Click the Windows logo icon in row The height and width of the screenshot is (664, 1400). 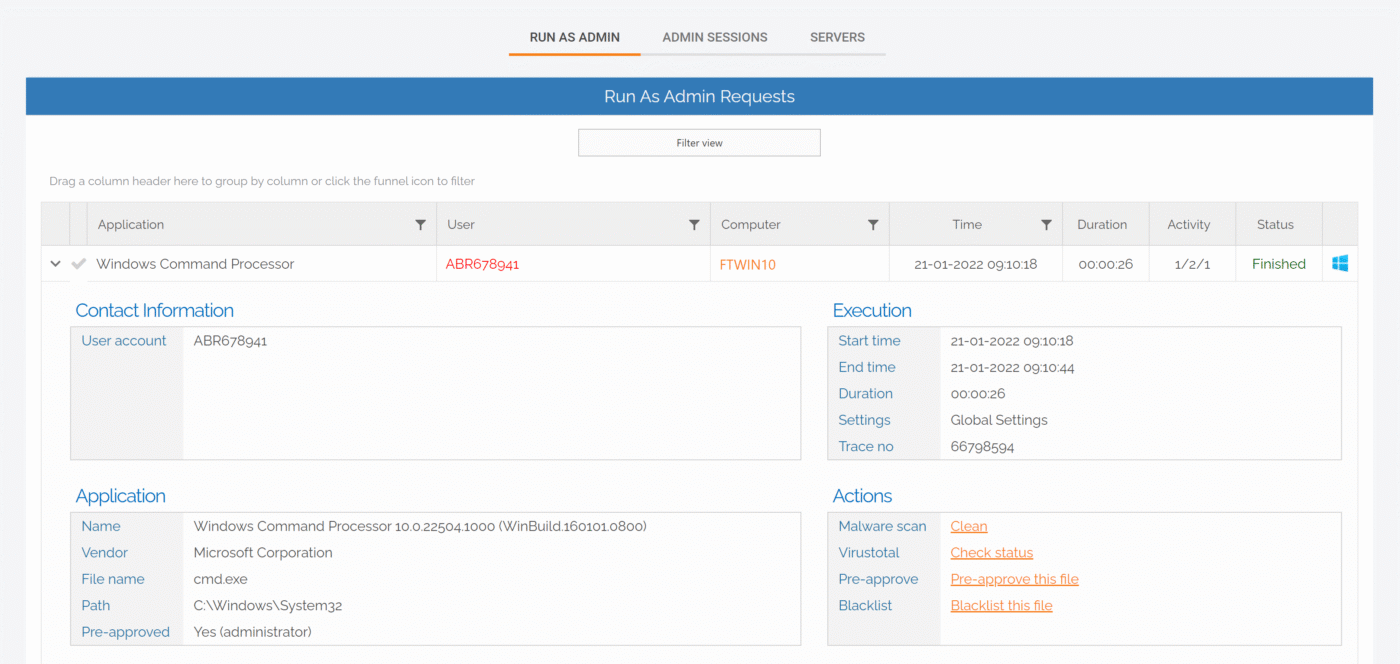pos(1340,264)
